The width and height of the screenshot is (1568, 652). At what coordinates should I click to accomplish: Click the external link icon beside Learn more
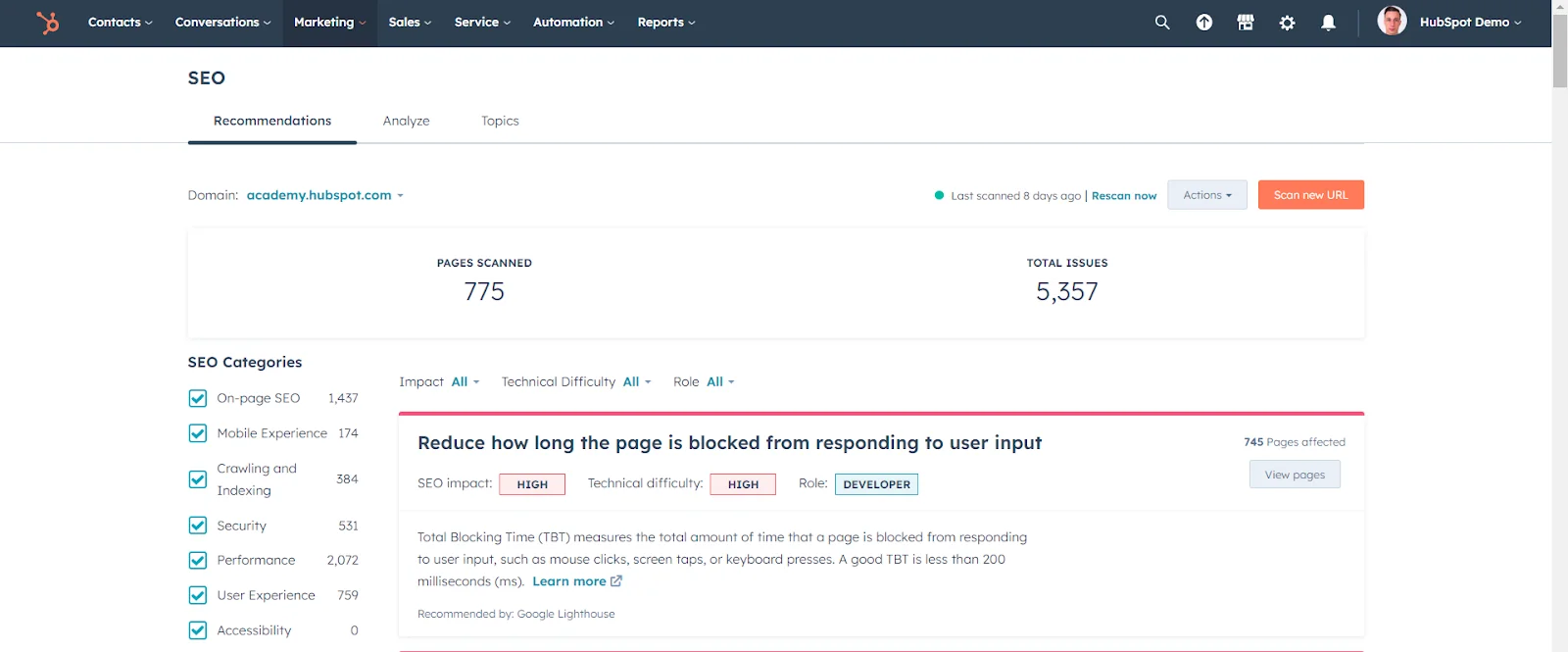[616, 581]
